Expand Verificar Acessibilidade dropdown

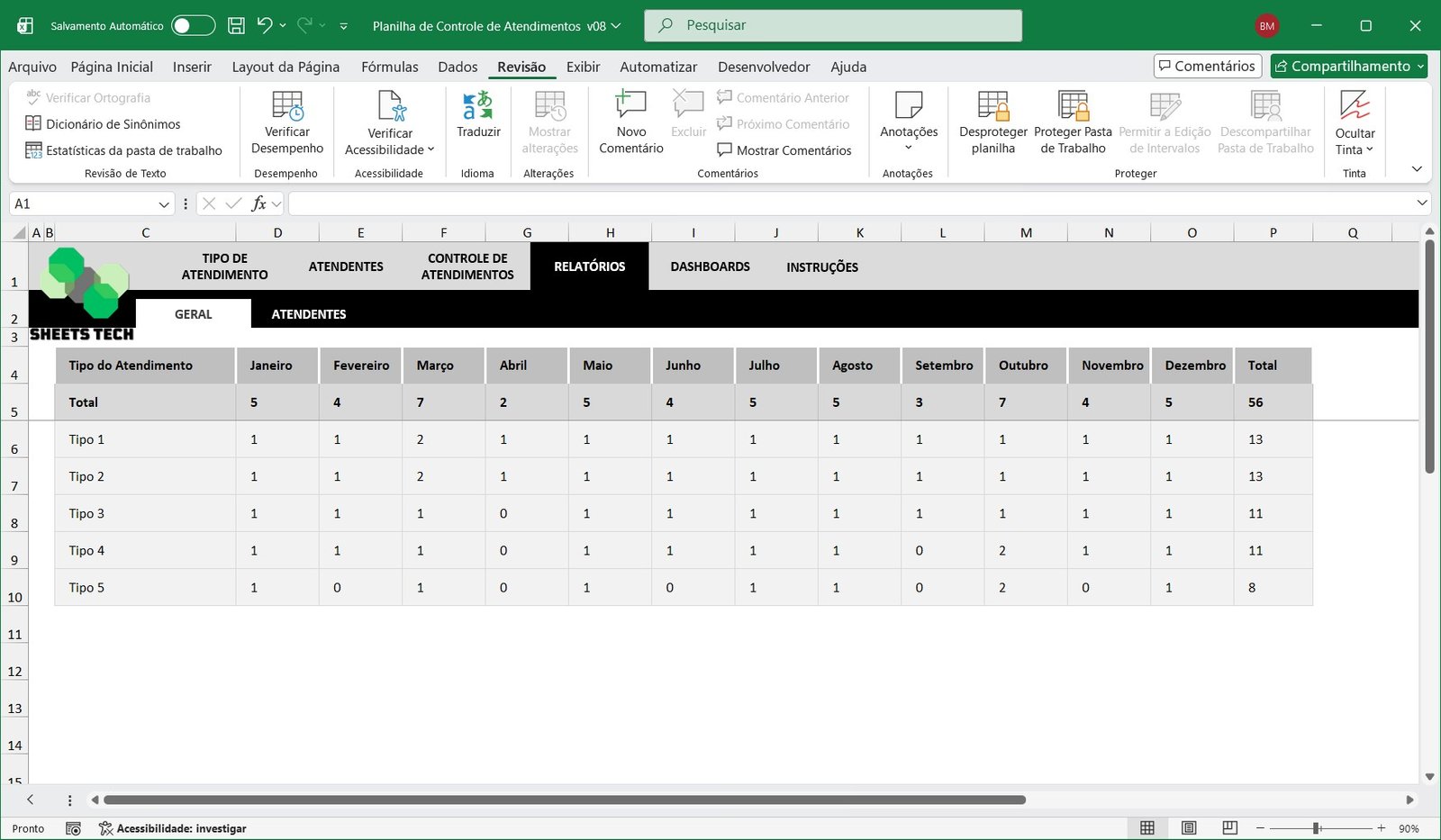pyautogui.click(x=430, y=150)
